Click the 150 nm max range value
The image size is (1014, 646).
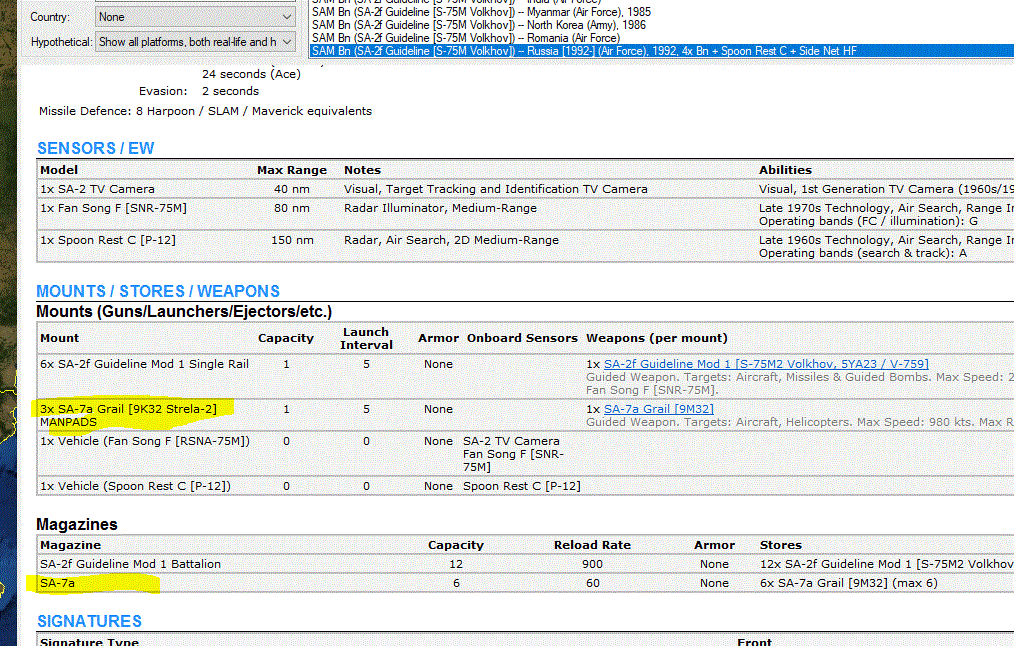click(292, 240)
